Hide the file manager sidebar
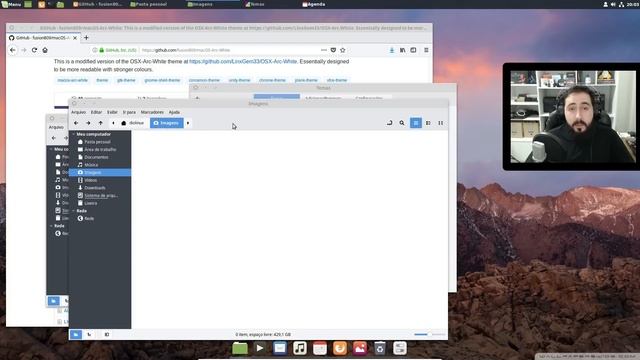This screenshot has width=640, height=360. [x=107, y=334]
